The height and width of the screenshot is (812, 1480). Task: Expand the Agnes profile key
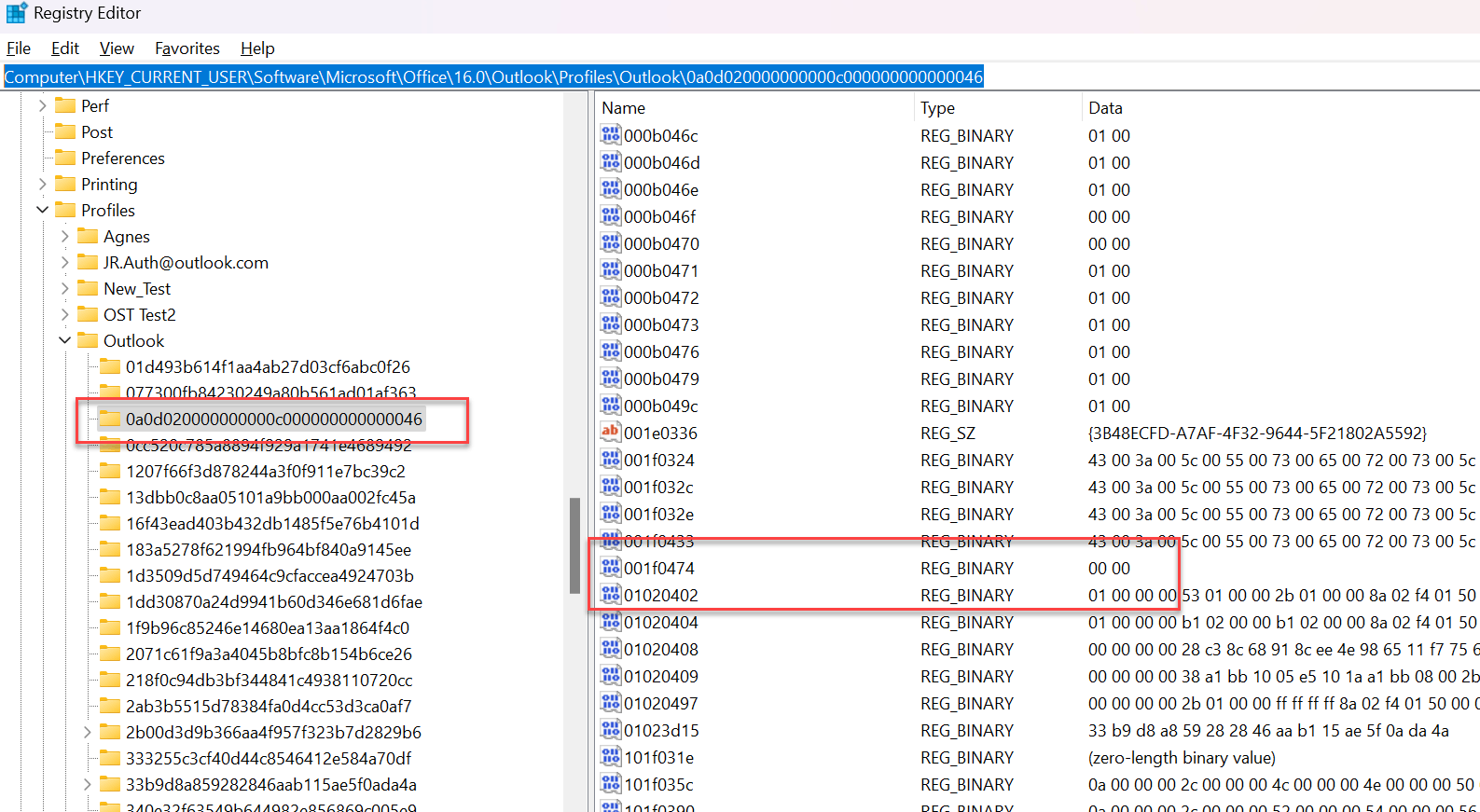pos(64,237)
